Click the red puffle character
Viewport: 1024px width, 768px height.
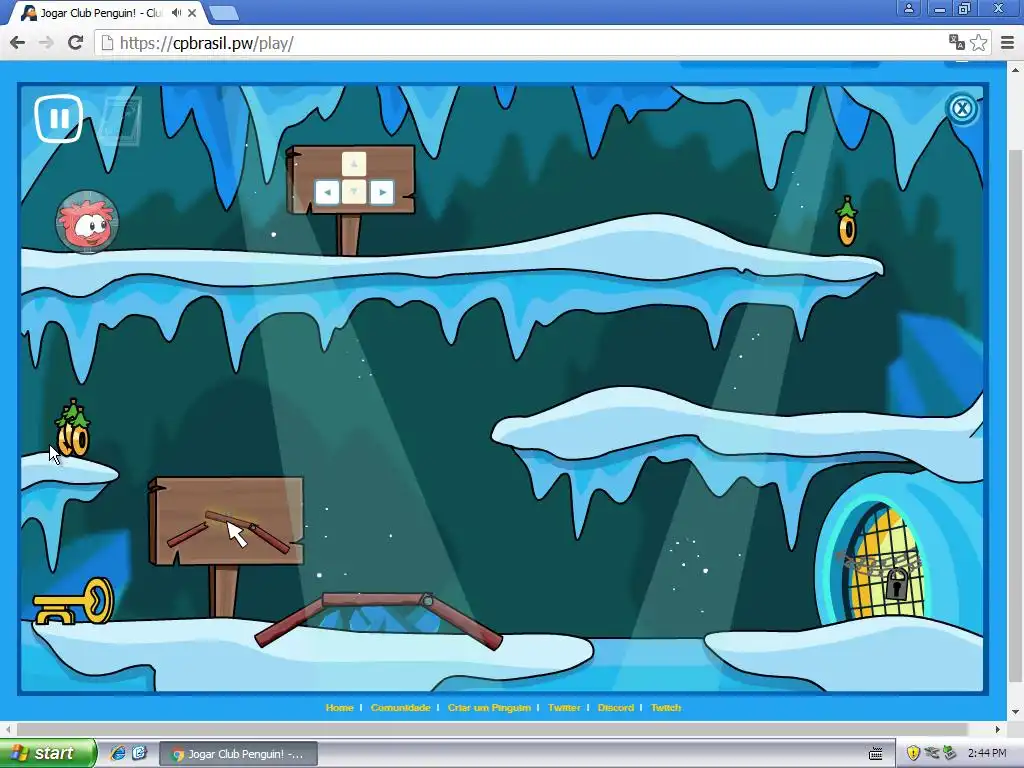[87, 221]
